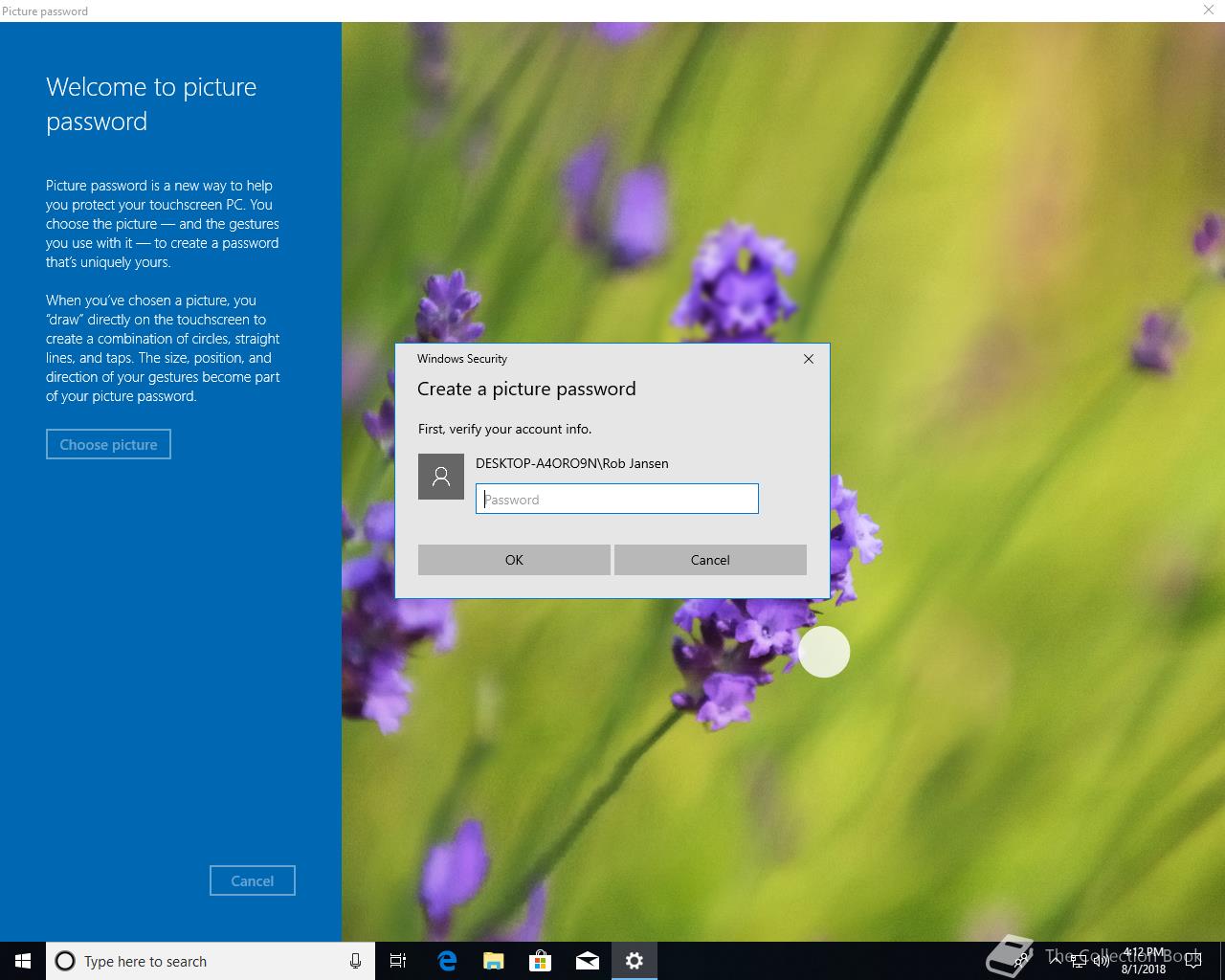Image resolution: width=1225 pixels, height=980 pixels.
Task: Select the Settings gear on the taskbar
Action: [x=635, y=961]
